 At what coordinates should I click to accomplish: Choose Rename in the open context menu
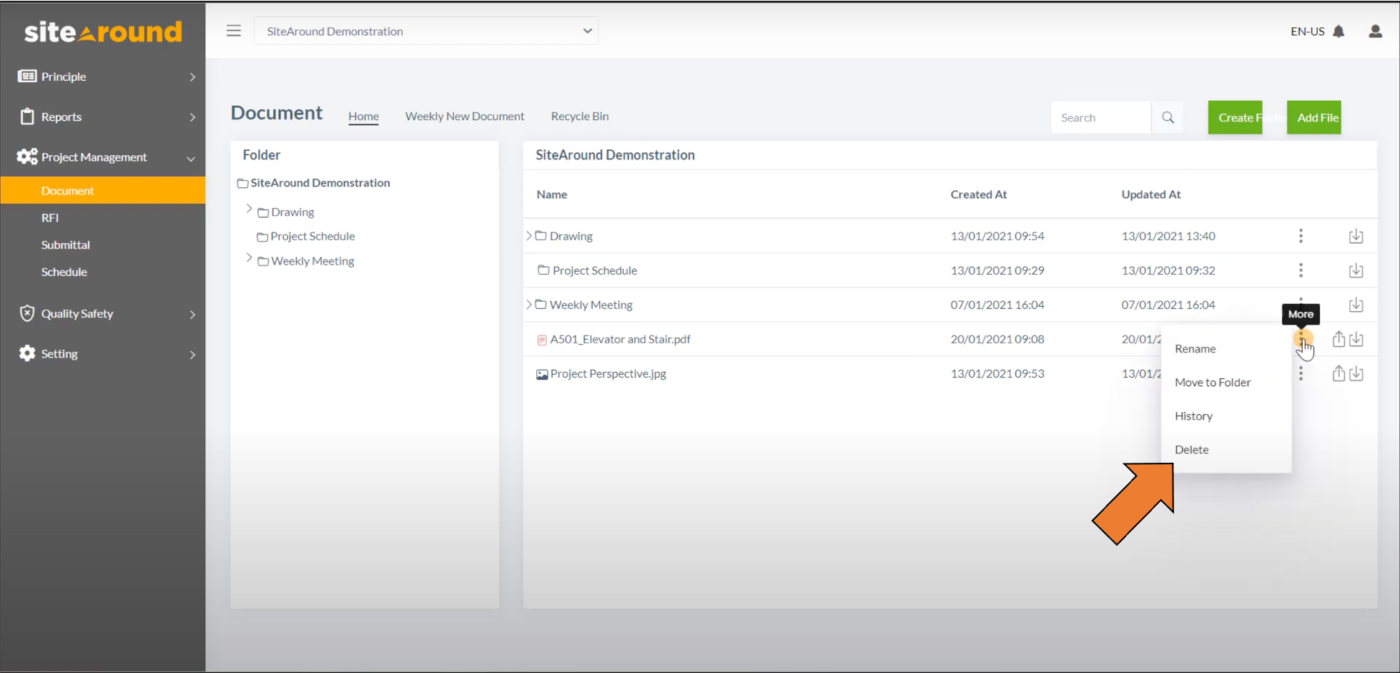coord(1195,348)
